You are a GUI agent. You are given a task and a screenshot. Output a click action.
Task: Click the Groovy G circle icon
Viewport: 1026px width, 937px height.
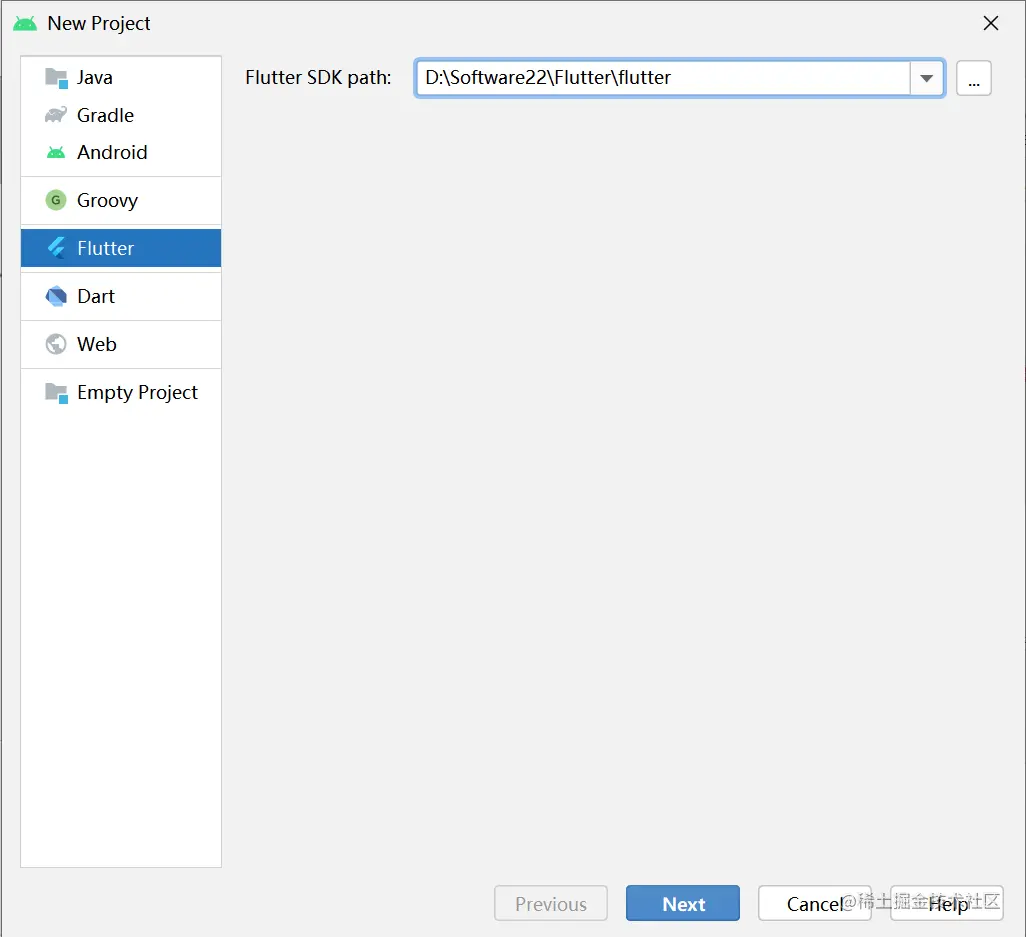pos(56,200)
